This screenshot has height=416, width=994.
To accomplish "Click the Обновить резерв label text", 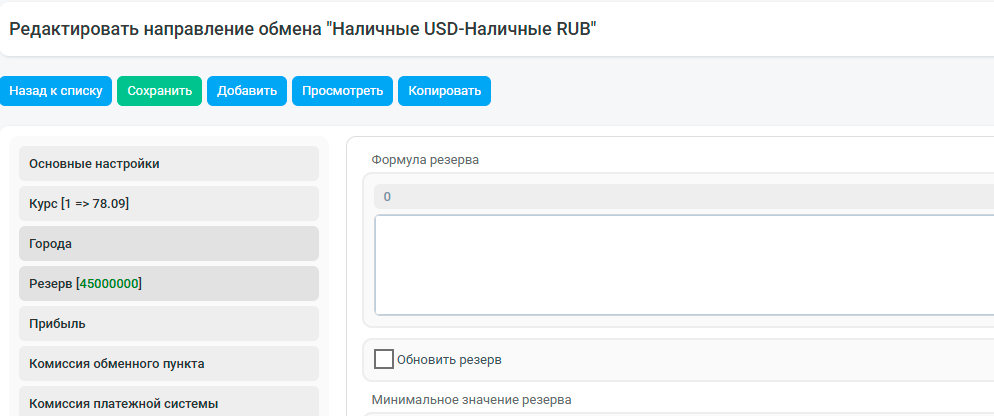I will tap(449, 360).
